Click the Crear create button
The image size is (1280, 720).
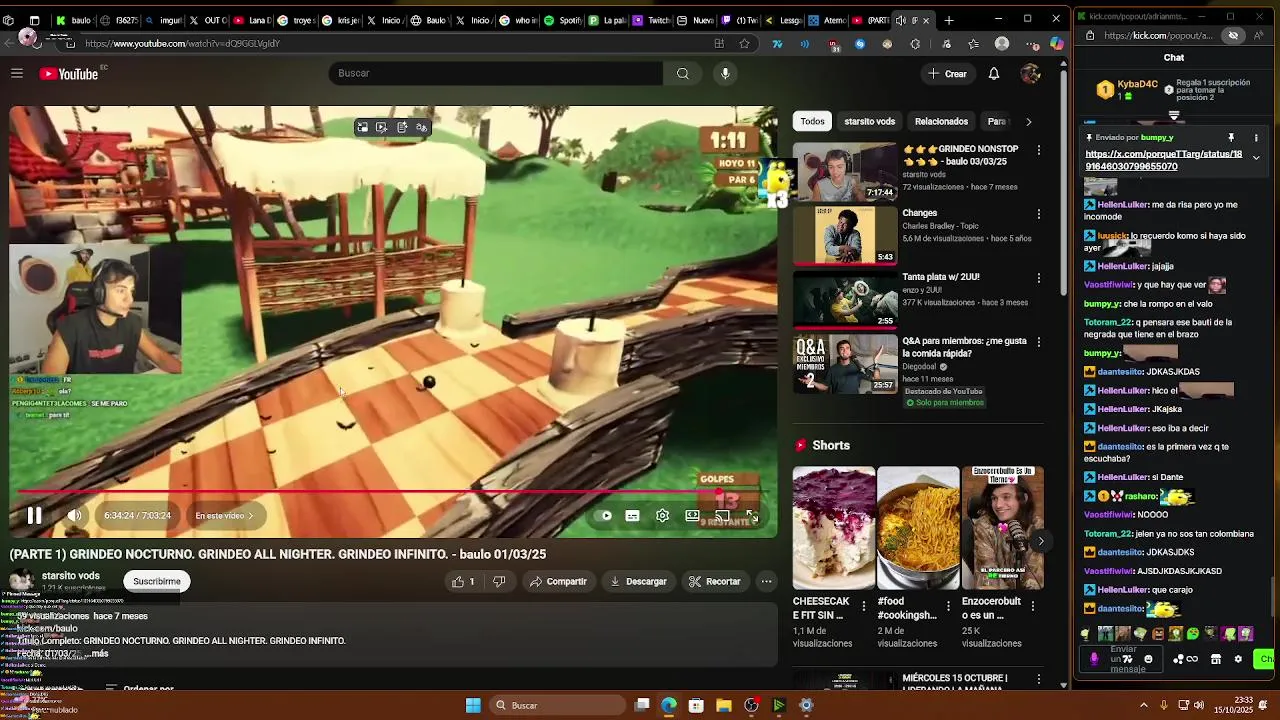point(947,73)
